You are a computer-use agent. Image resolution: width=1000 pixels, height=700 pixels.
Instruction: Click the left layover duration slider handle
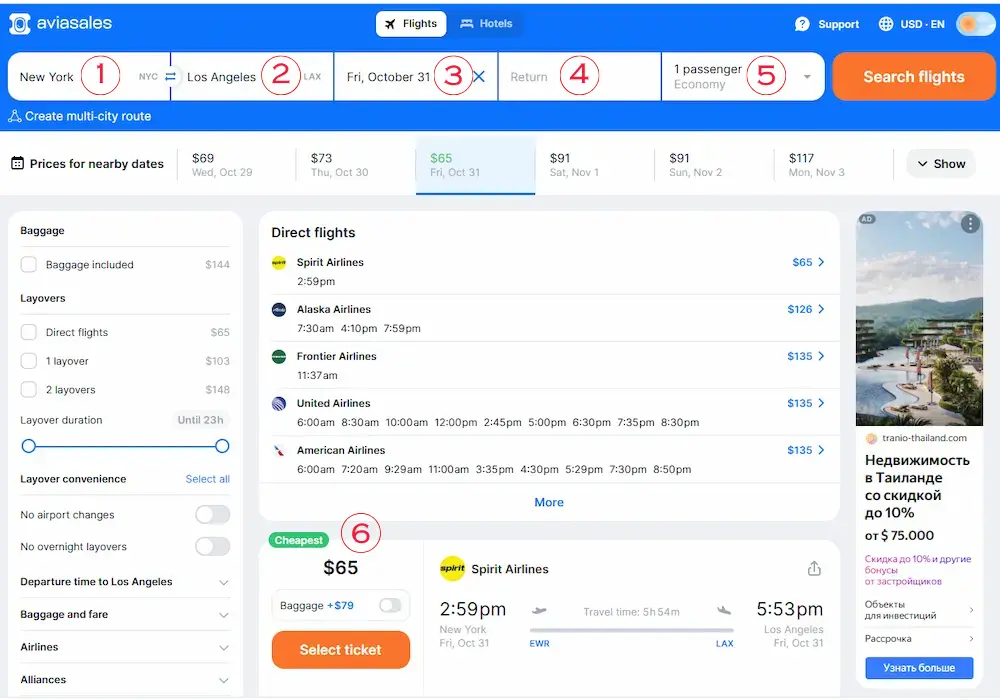click(29, 446)
